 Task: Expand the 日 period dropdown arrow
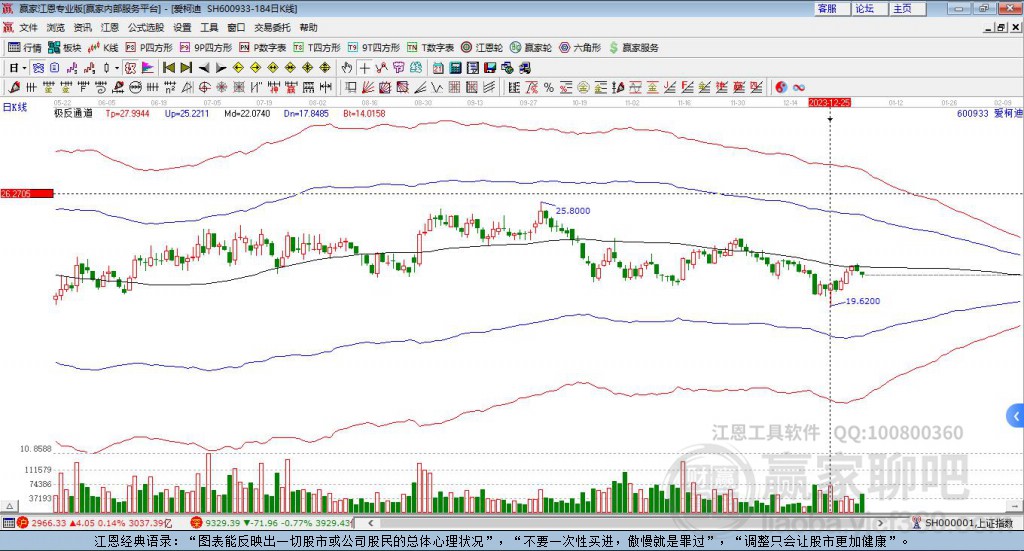coord(24,68)
